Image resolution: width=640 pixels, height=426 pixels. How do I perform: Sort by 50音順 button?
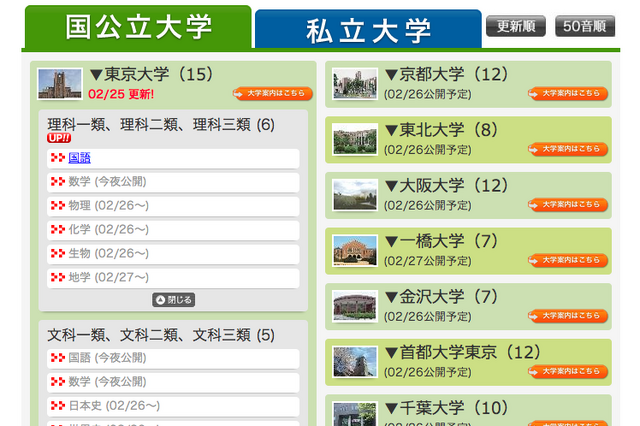tap(585, 27)
